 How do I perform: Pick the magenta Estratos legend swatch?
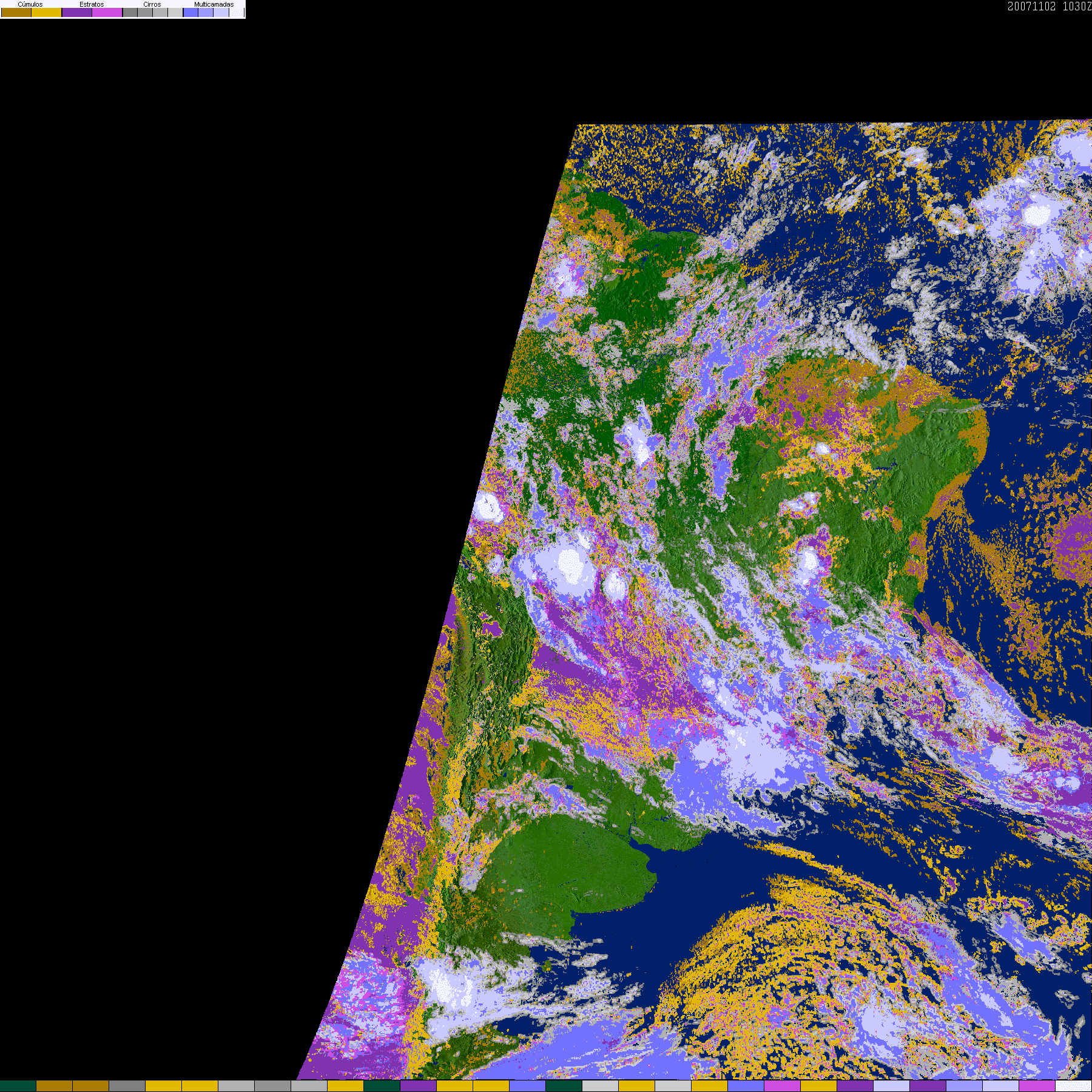coord(107,12)
